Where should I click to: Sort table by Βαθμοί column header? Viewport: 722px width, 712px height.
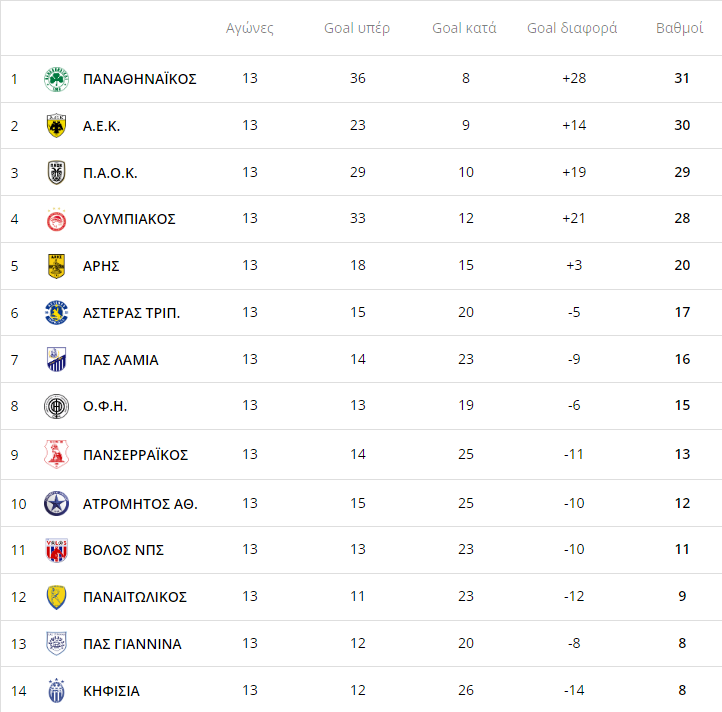[679, 28]
